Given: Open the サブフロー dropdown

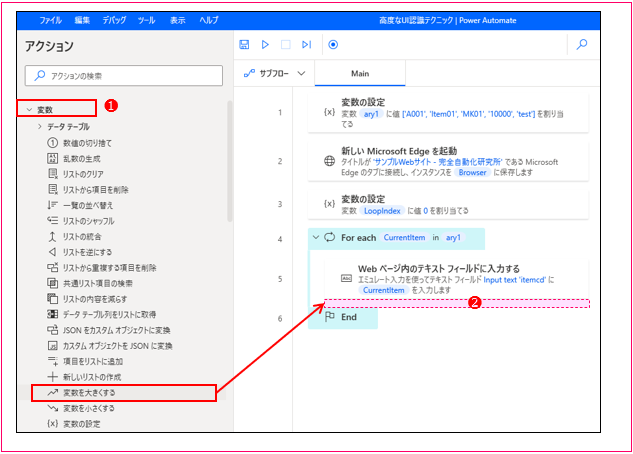Looking at the screenshot, I should (275, 73).
